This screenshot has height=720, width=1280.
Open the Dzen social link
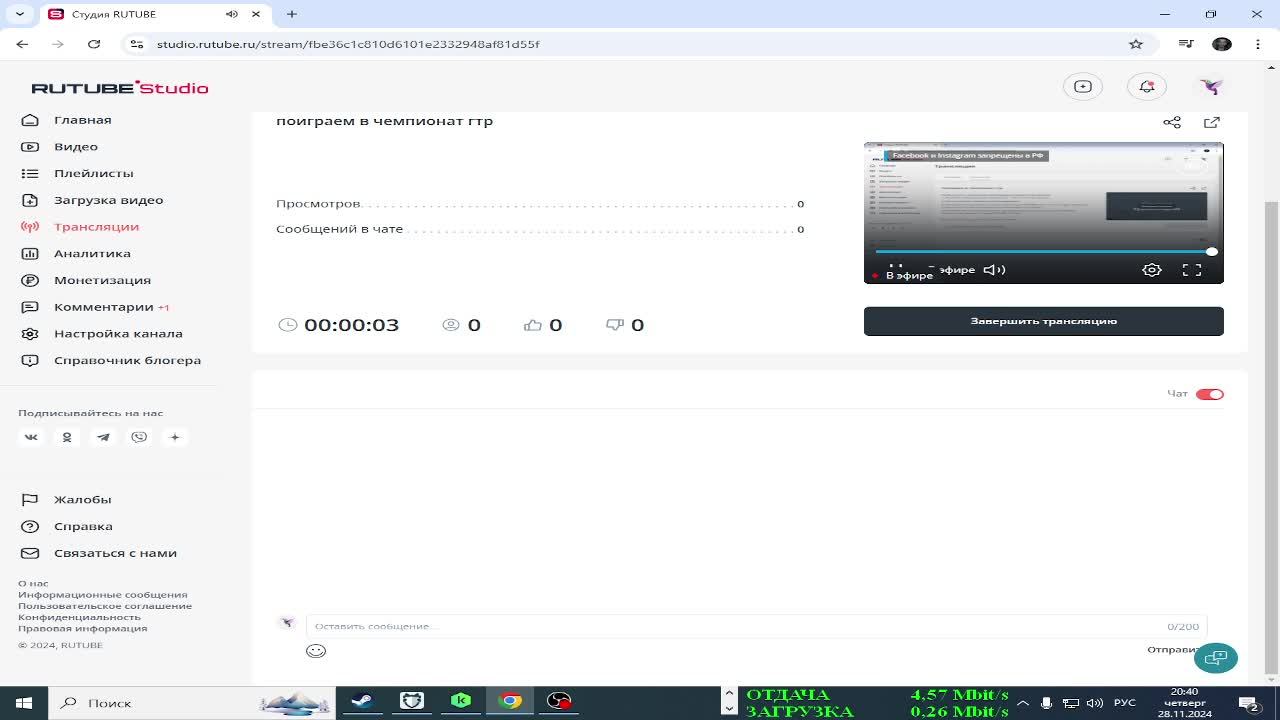click(x=175, y=437)
